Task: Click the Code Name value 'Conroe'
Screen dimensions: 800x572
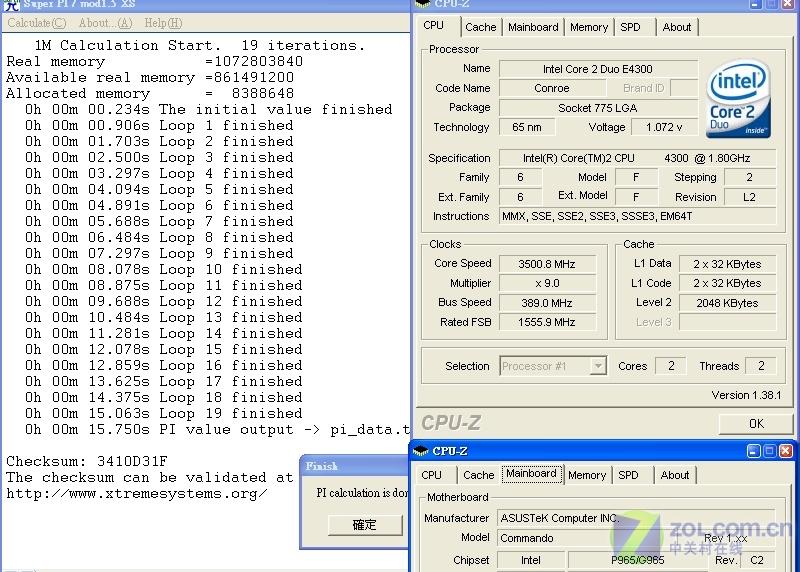Action: click(x=552, y=88)
